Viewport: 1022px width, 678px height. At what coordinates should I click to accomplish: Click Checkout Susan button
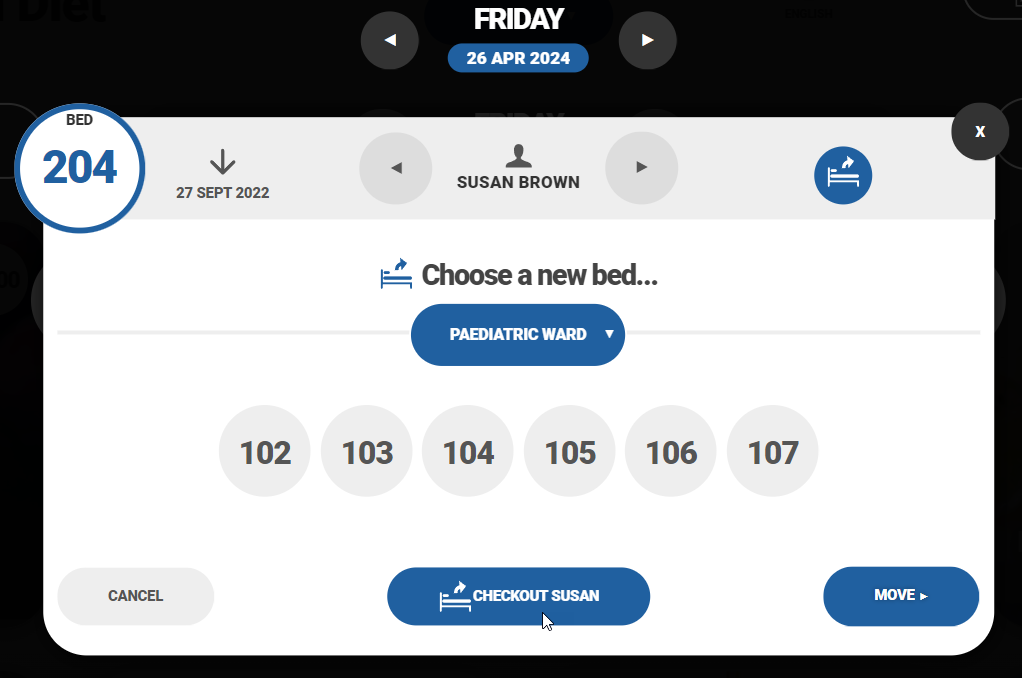pos(518,596)
